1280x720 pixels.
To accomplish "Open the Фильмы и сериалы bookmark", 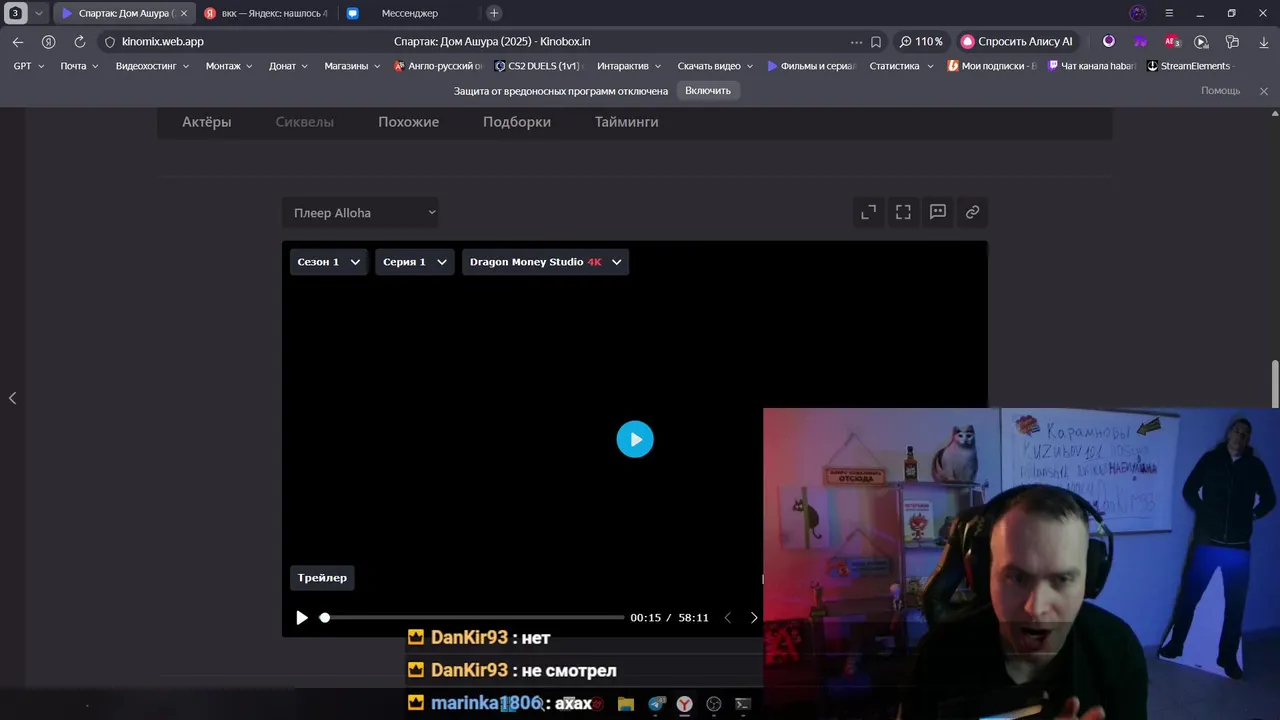I will pyautogui.click(x=812, y=66).
